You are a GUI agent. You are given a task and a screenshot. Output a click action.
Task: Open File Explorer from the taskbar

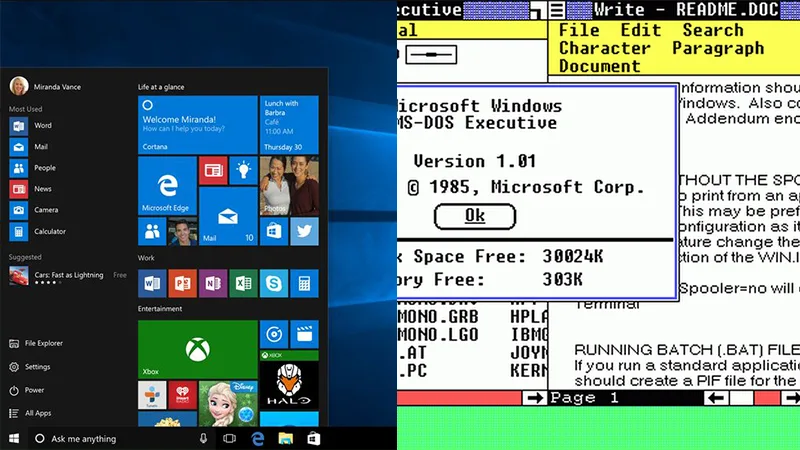[x=286, y=439]
